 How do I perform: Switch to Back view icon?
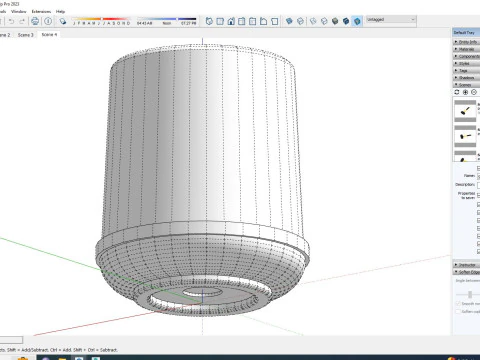click(253, 21)
